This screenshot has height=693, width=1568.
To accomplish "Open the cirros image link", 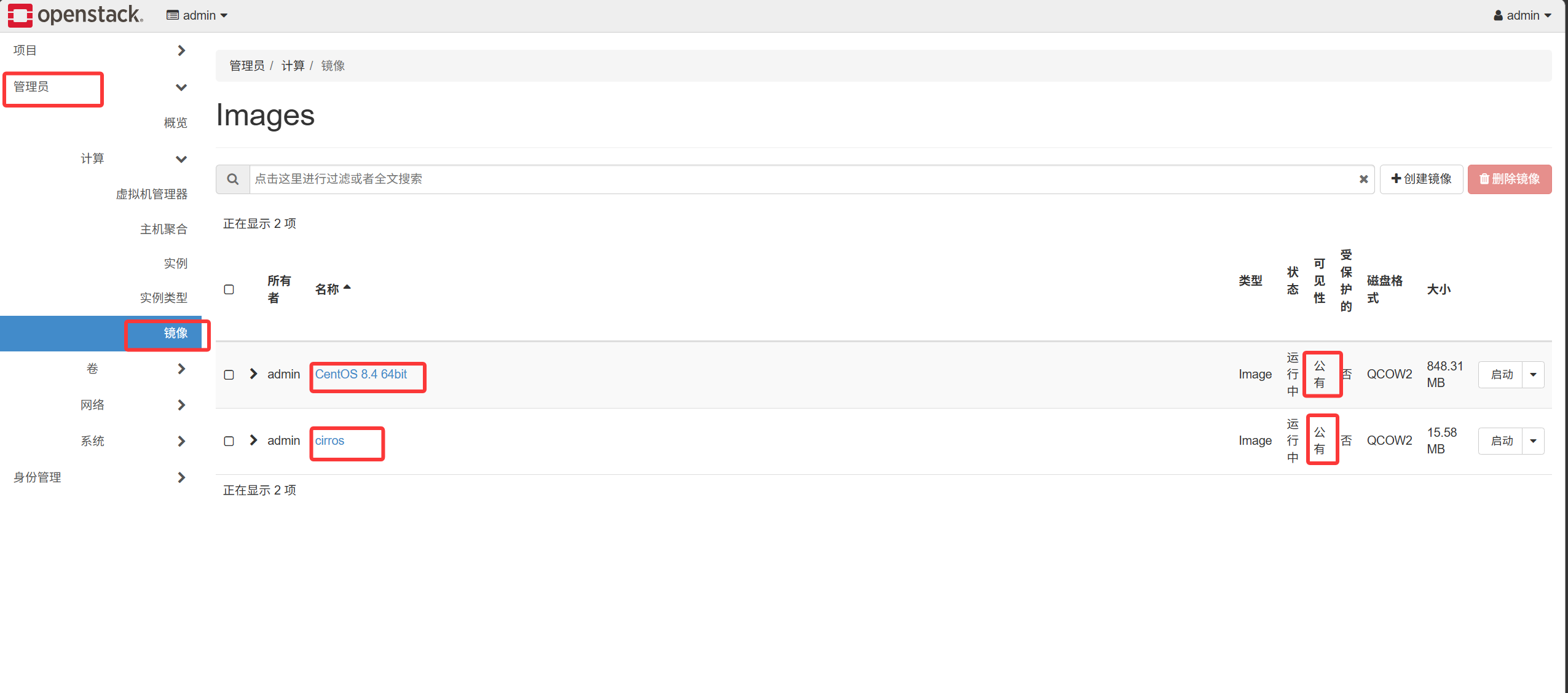I will coord(329,440).
